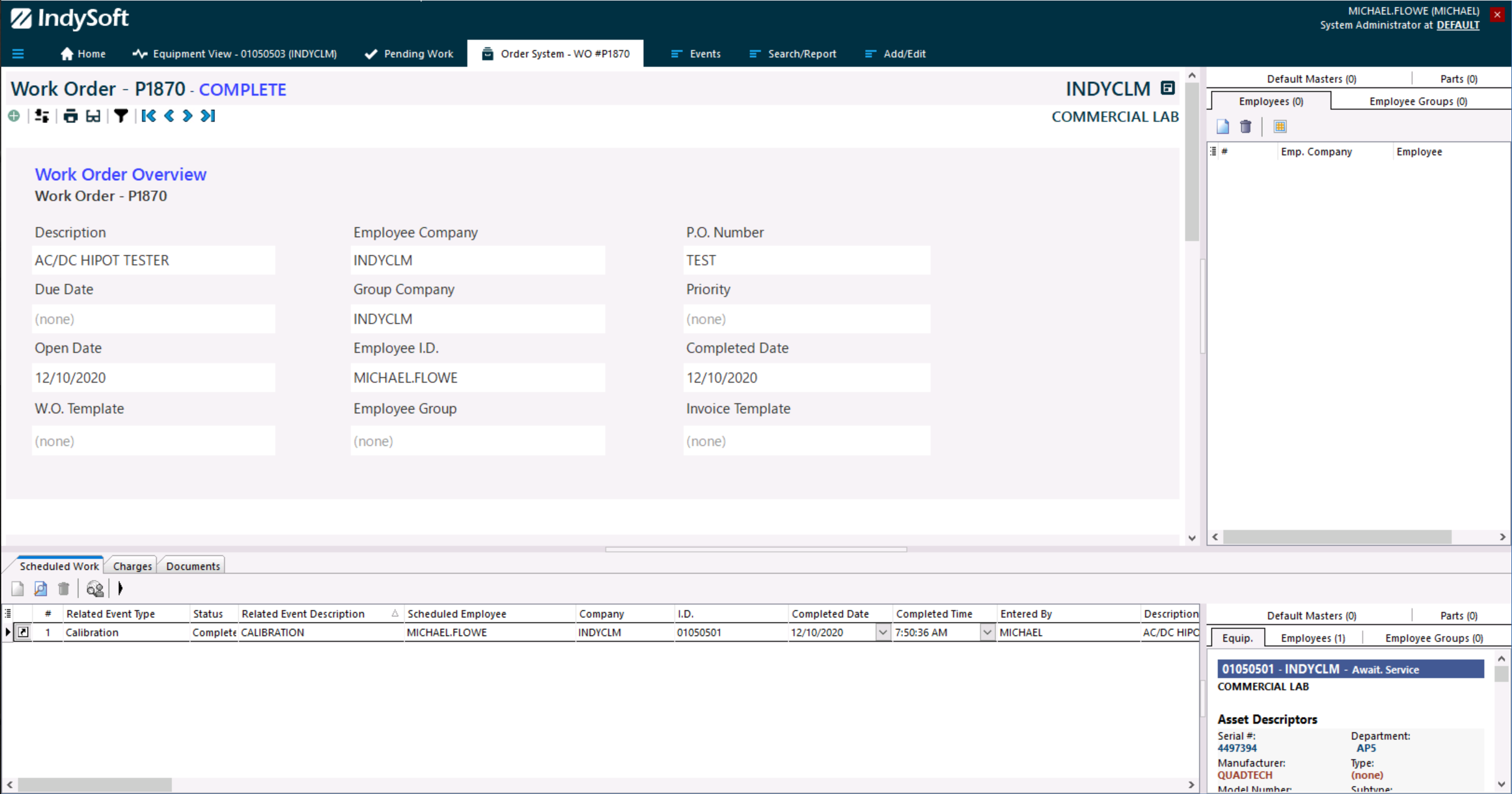Image resolution: width=1512 pixels, height=794 pixels.
Task: Open the funnel filter tool
Action: (x=121, y=116)
